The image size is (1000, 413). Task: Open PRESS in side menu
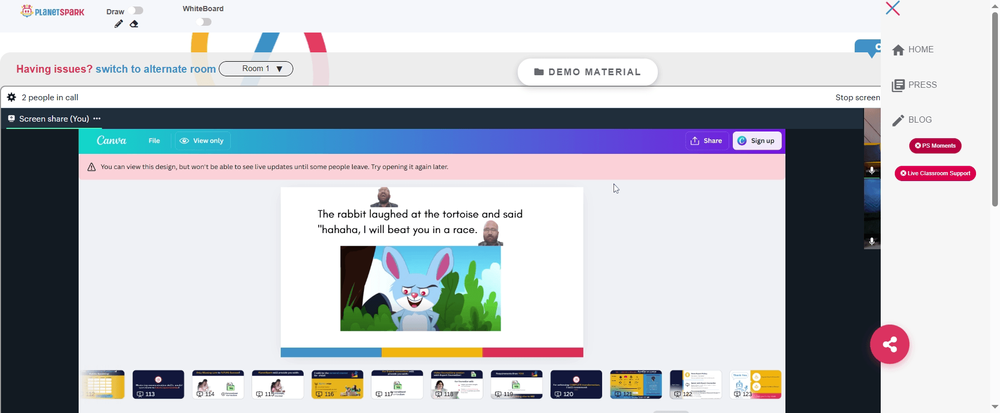pos(915,85)
